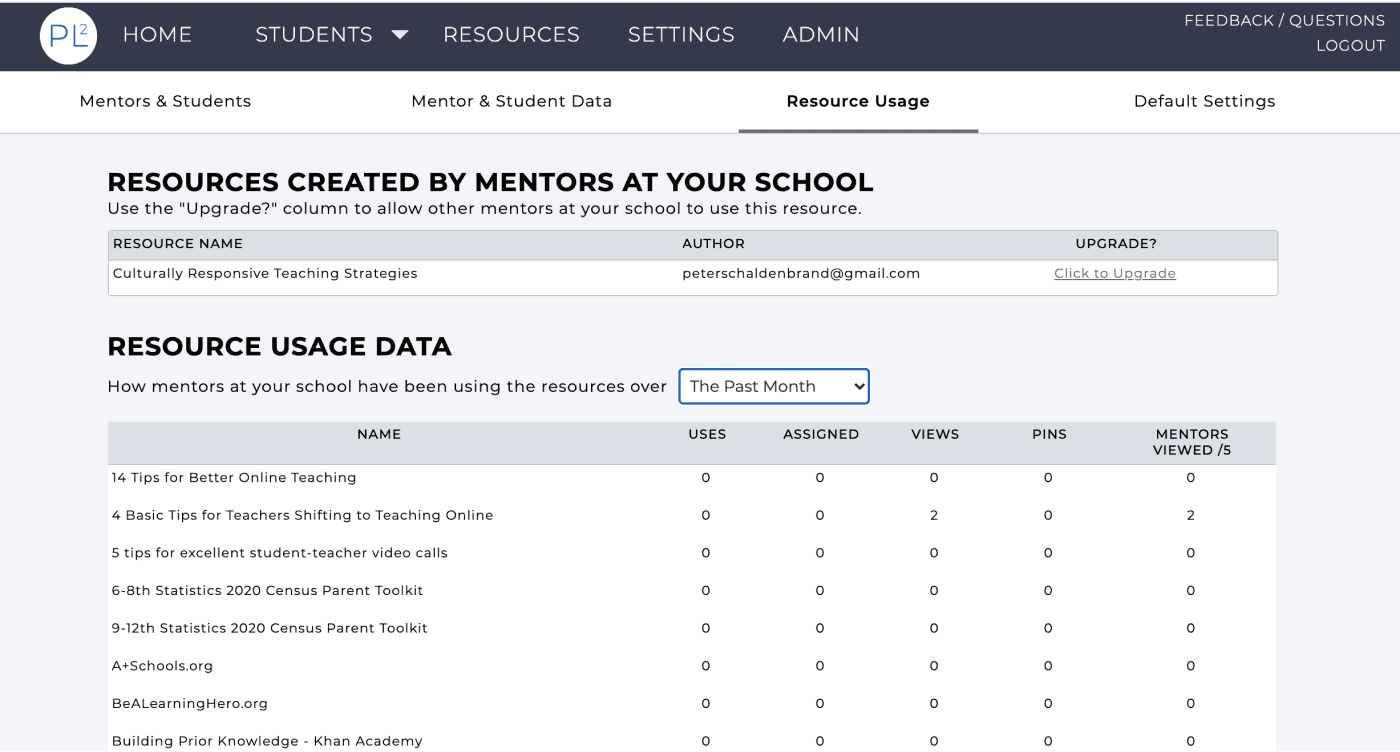The height and width of the screenshot is (752, 1400).
Task: Click 14 Tips for Better Online Teaching
Action: 234,478
